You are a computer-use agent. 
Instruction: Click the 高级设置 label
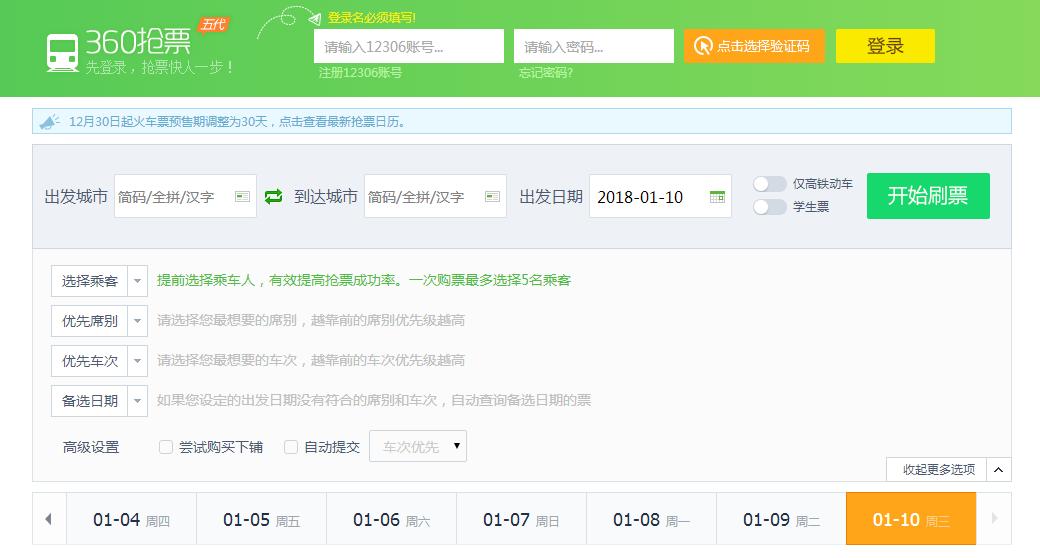(x=91, y=447)
